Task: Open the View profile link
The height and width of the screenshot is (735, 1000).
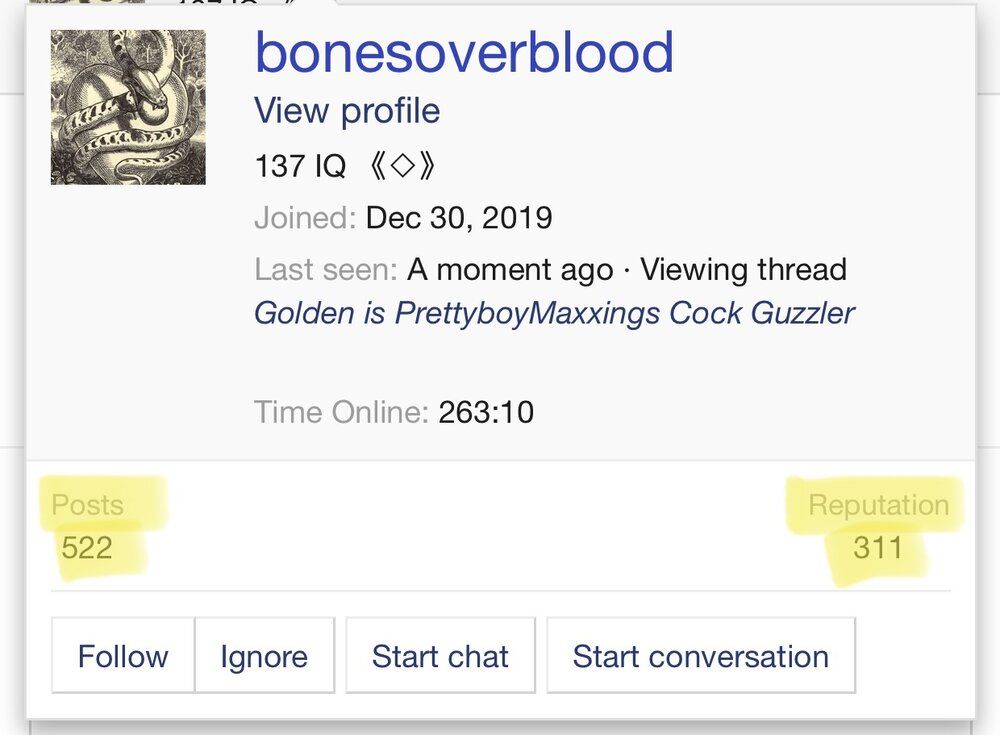Action: [347, 110]
